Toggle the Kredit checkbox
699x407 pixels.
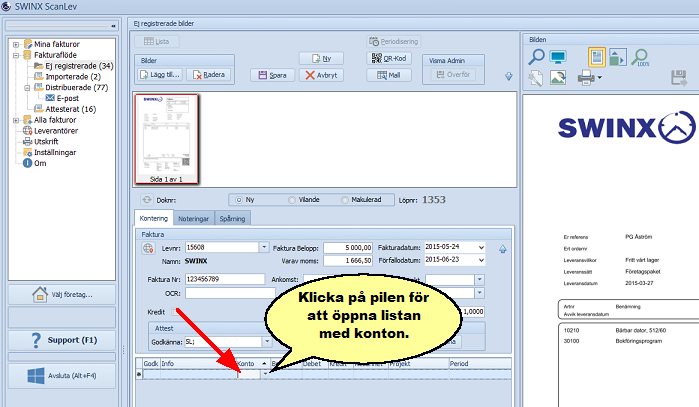[175, 312]
